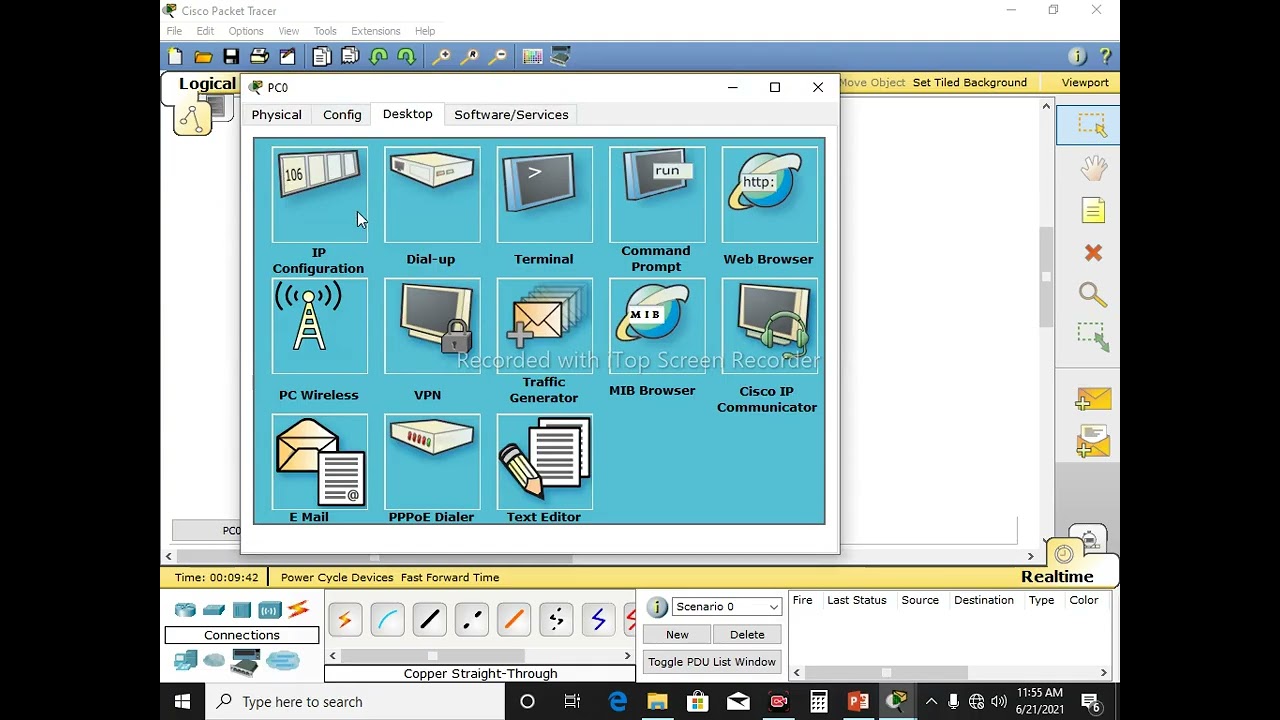Select the blue Coaxial cable lightning icon
Screen dimensions: 1280x720
coord(598,621)
